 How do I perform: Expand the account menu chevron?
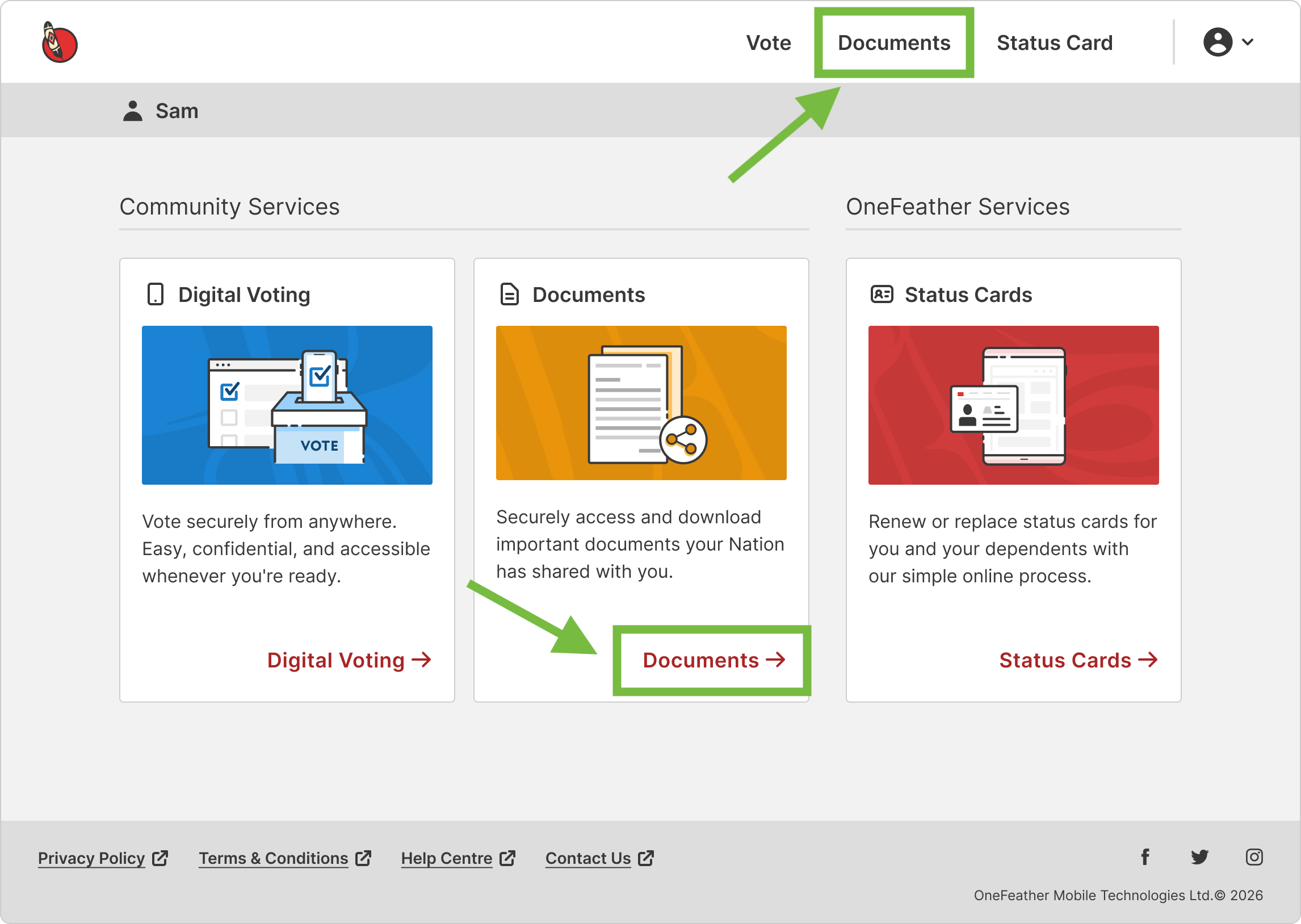1248,42
